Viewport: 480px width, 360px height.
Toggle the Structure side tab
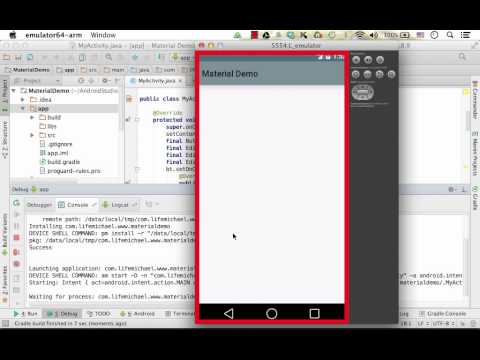[x=5, y=139]
